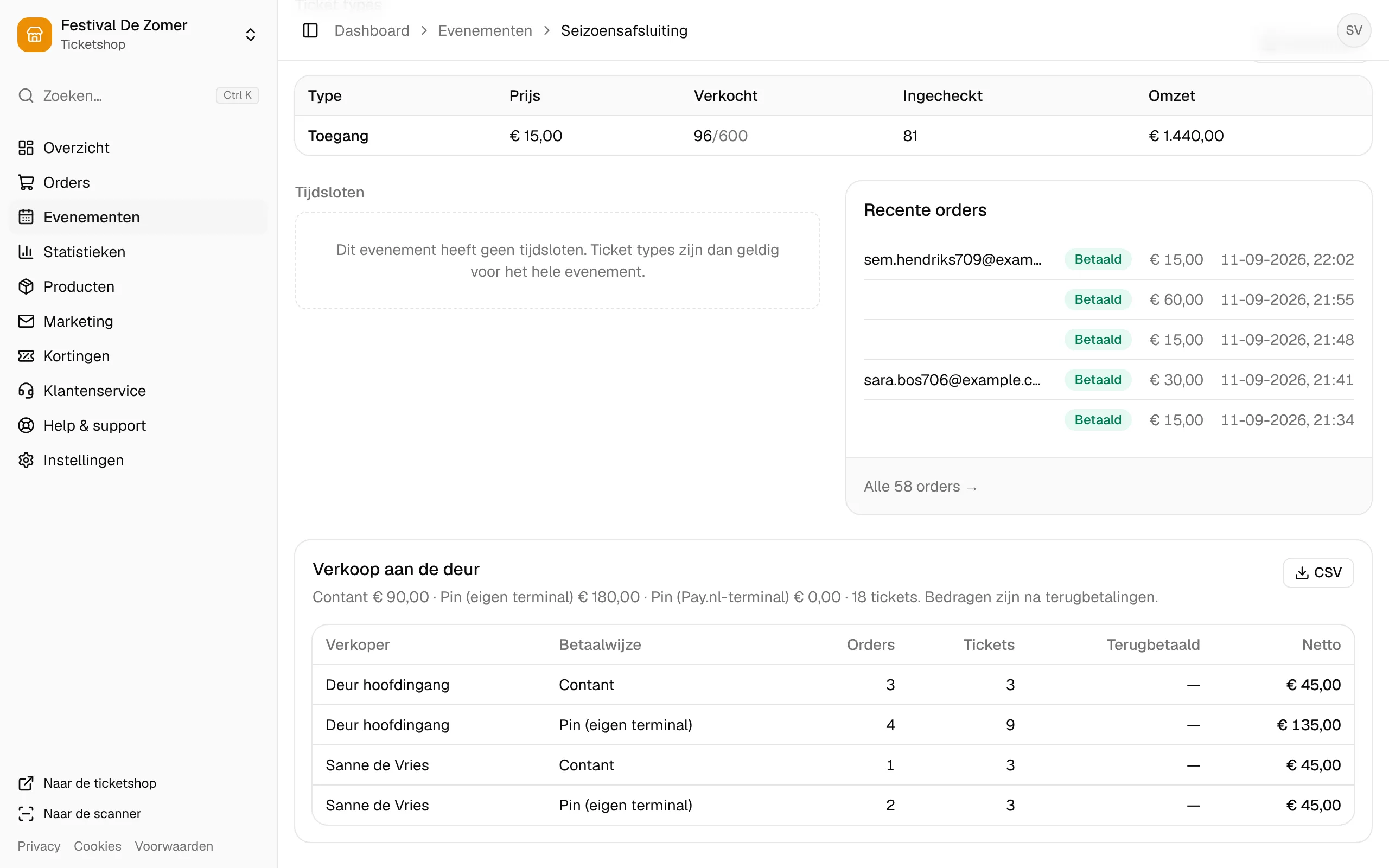This screenshot has height=868, width=1389.
Task: Click the 96/600 verkocht value
Action: pos(721,136)
